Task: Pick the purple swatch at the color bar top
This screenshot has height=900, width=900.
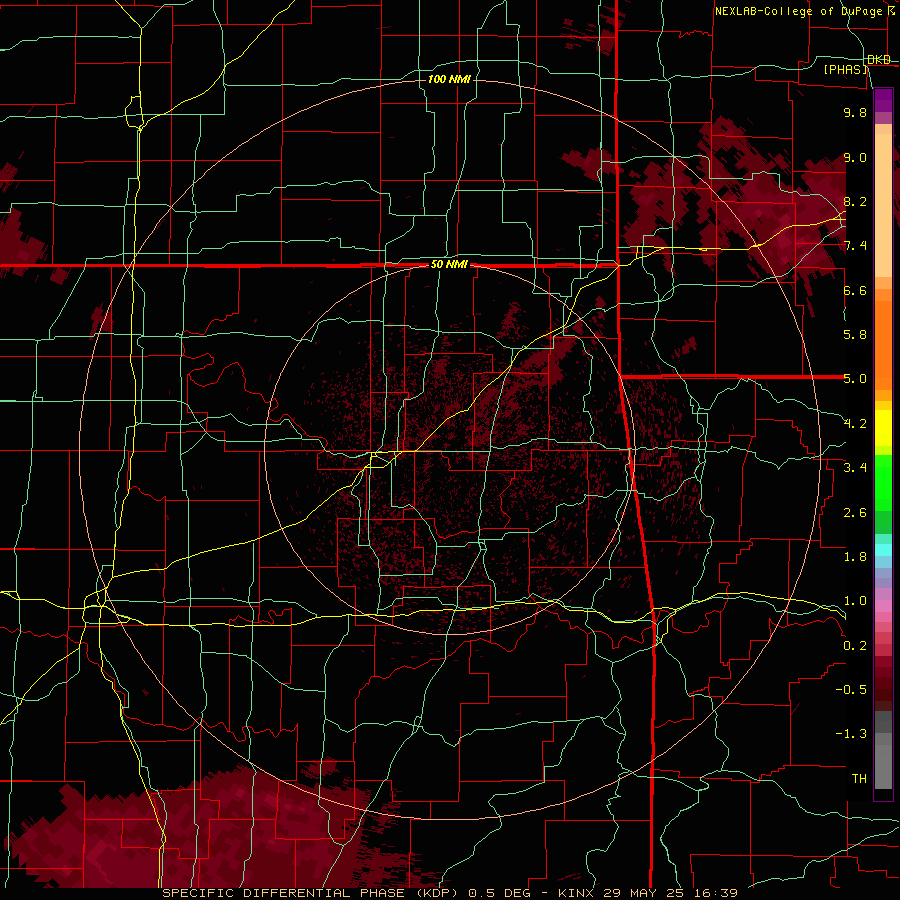Action: [883, 100]
